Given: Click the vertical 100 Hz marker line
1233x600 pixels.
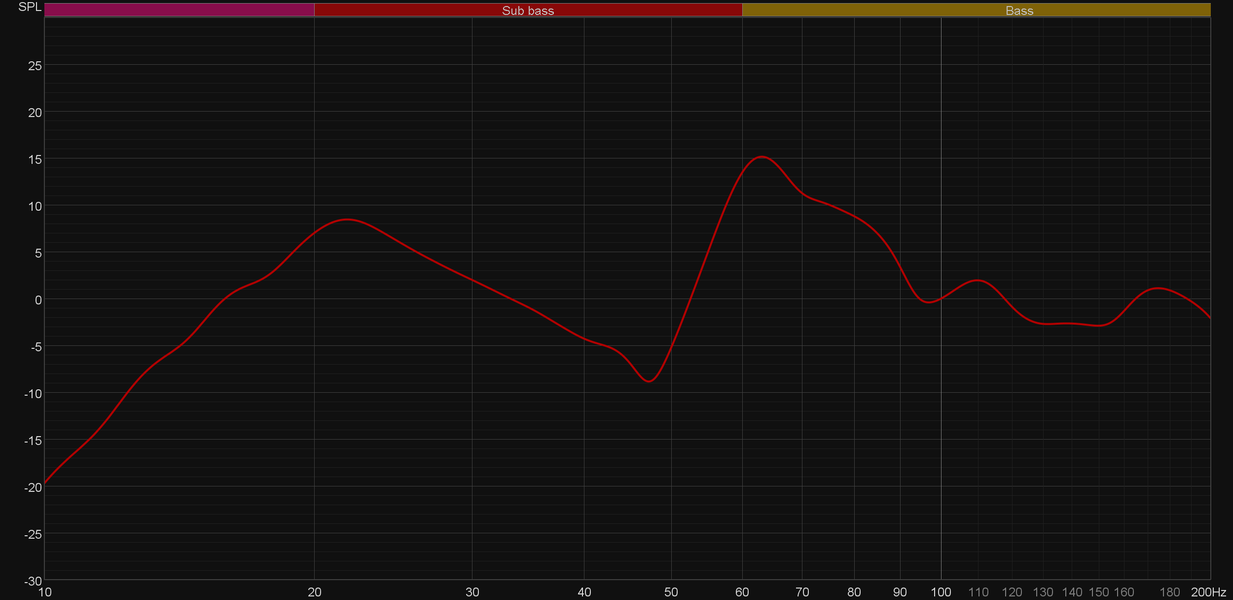Looking at the screenshot, I should pyautogui.click(x=941, y=298).
